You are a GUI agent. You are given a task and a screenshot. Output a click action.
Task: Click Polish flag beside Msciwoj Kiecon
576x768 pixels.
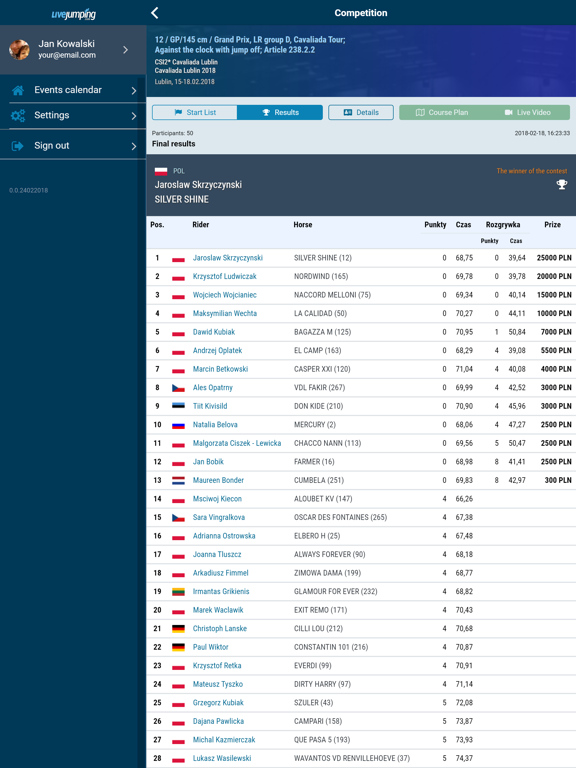tap(178, 500)
